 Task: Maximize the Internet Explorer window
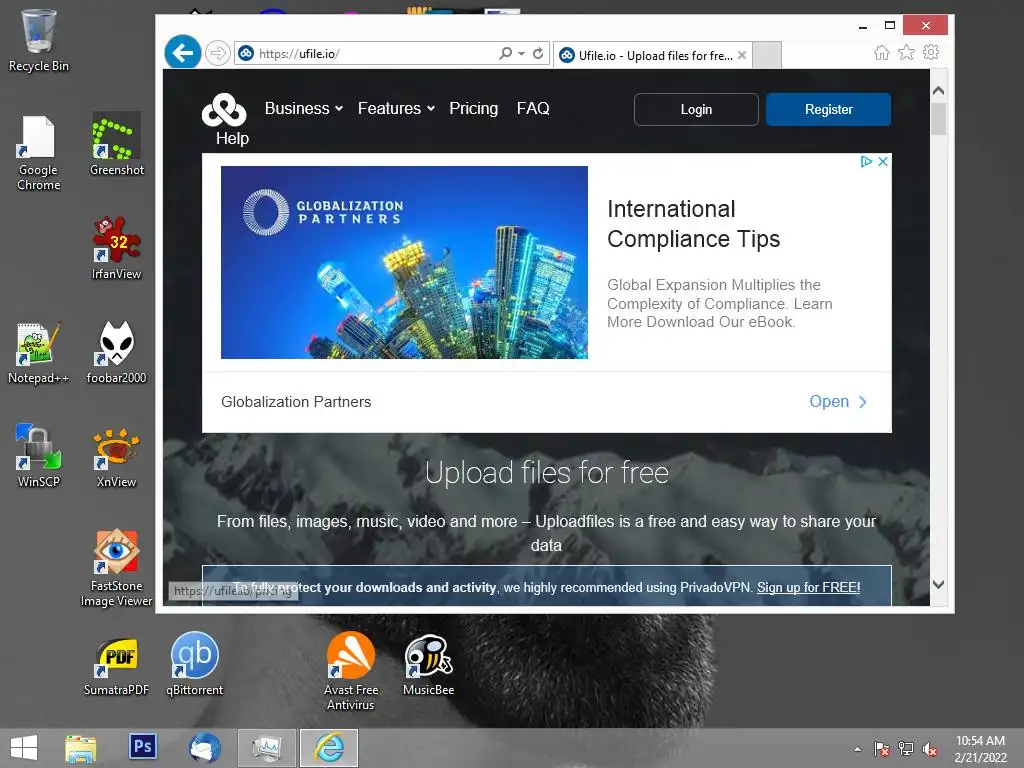[x=889, y=25]
